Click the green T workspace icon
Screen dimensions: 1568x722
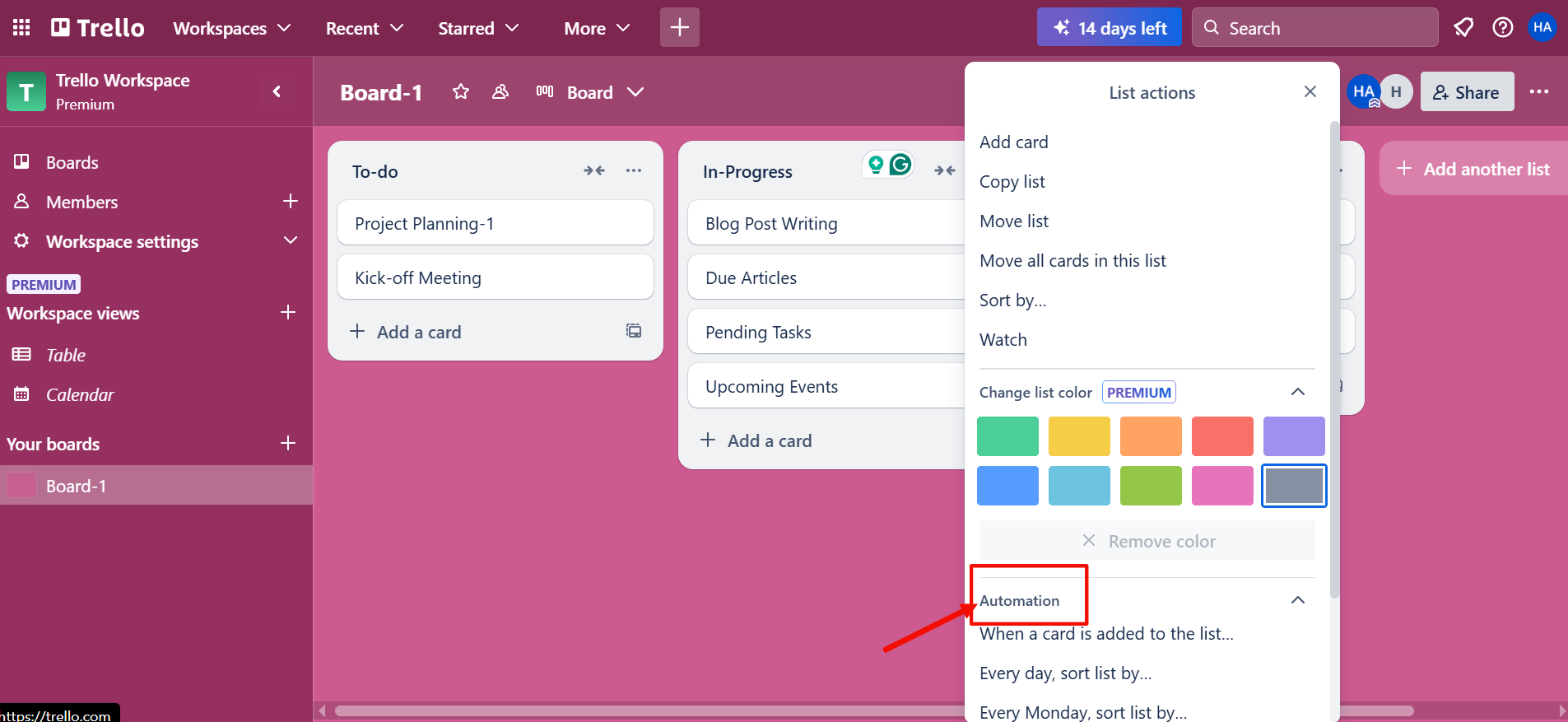click(26, 91)
